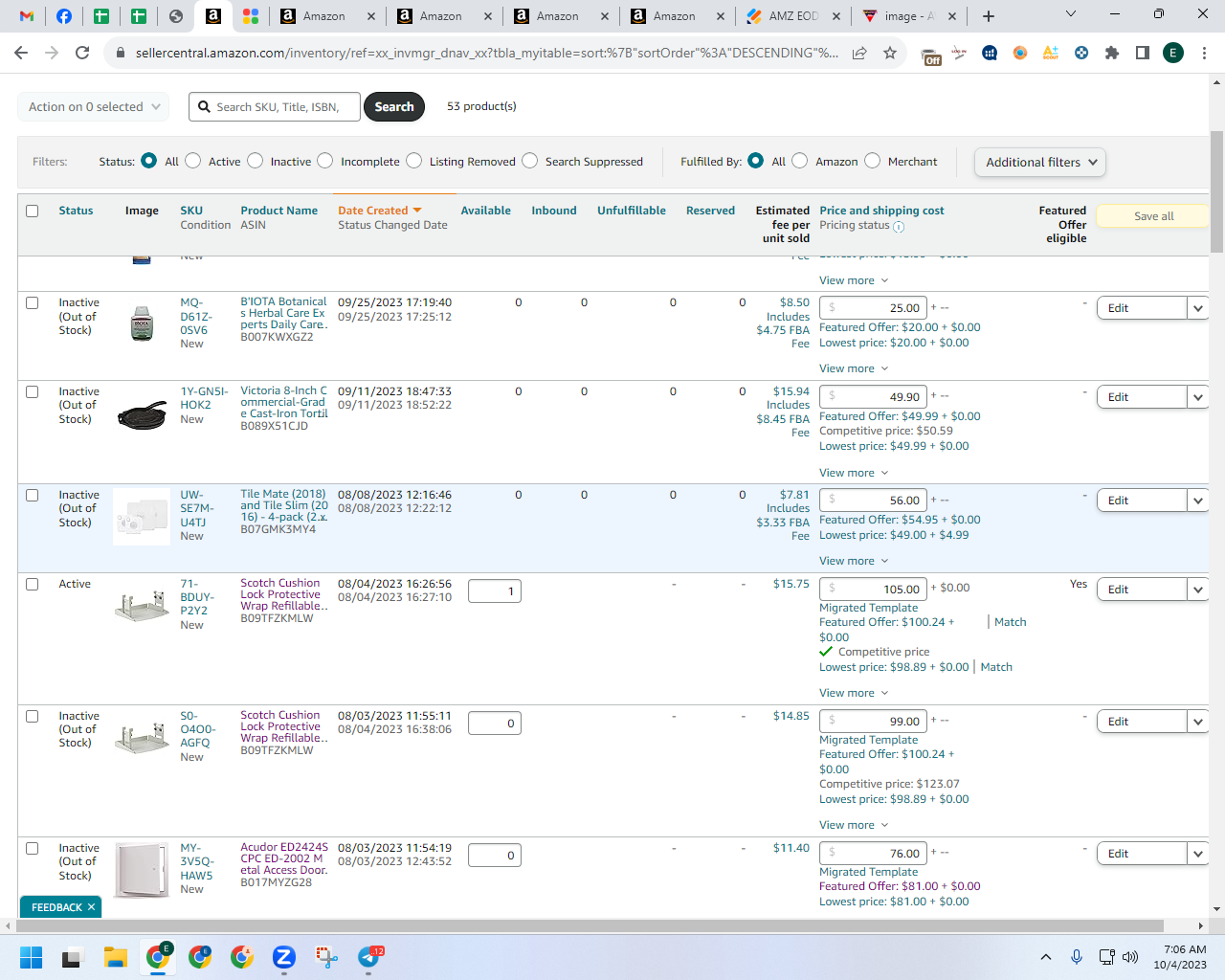Bookmark this page with the star icon

click(890, 53)
